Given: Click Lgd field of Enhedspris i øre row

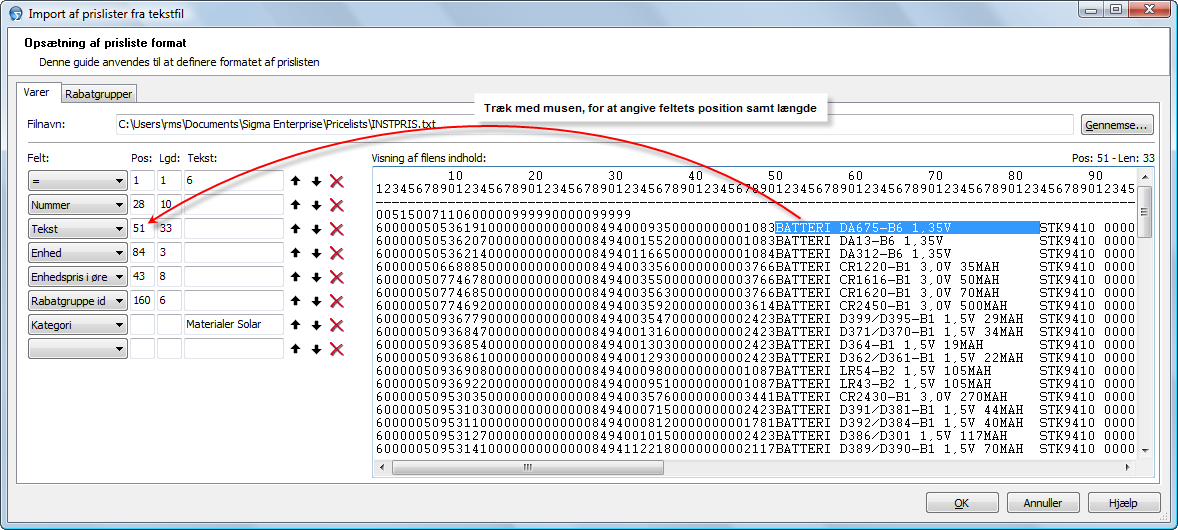Looking at the screenshot, I should (x=169, y=277).
